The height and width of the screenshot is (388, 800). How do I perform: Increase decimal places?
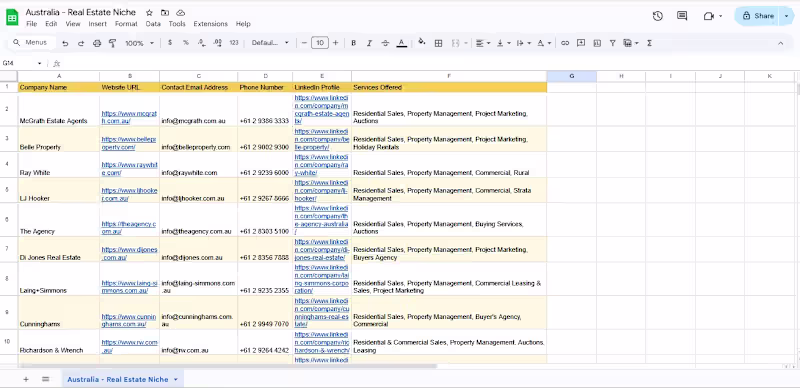click(x=217, y=43)
